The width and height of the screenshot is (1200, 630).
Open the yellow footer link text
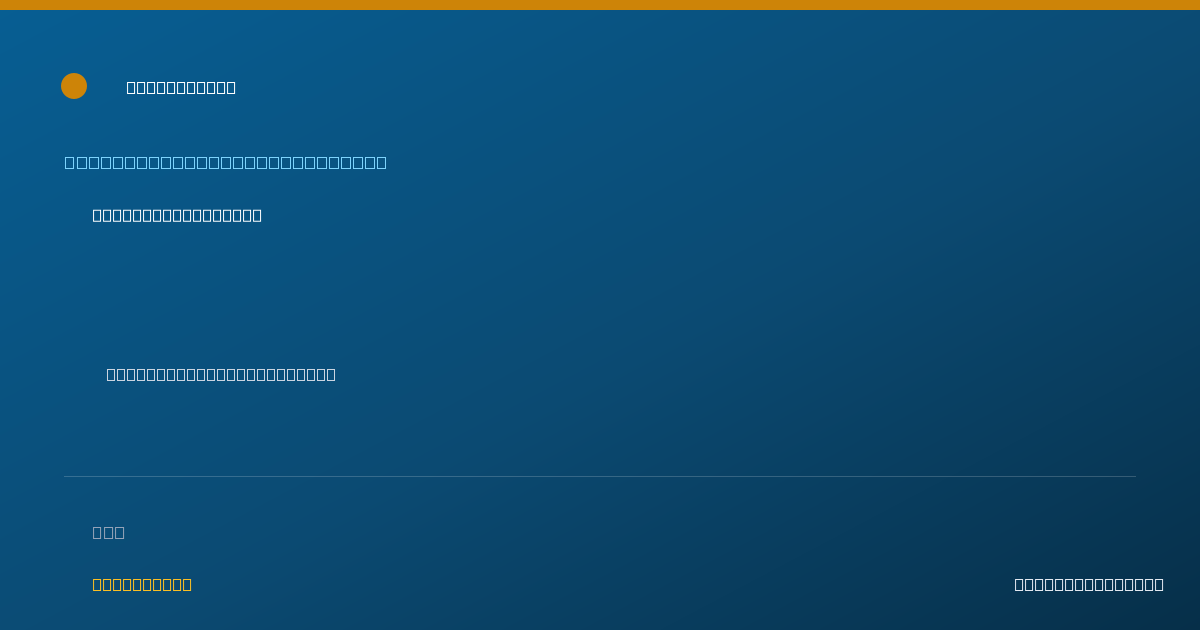pyautogui.click(x=142, y=584)
